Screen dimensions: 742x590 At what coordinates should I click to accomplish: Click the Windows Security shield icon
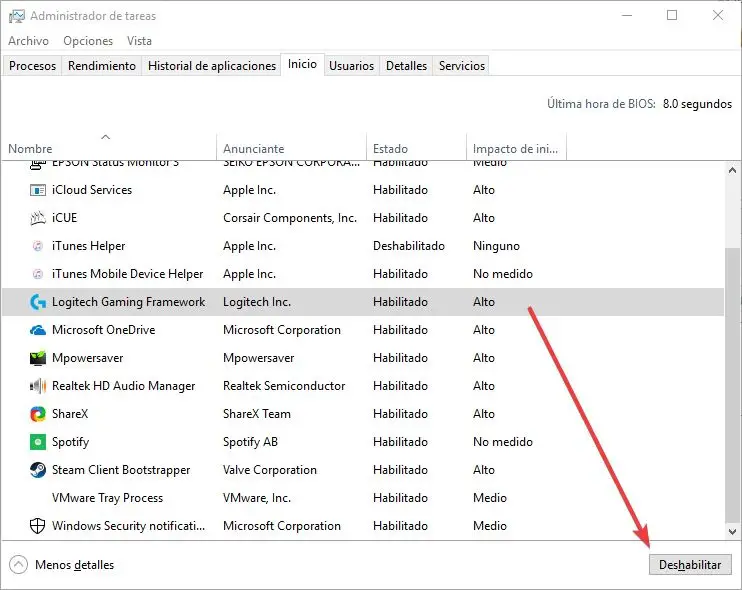[38, 526]
